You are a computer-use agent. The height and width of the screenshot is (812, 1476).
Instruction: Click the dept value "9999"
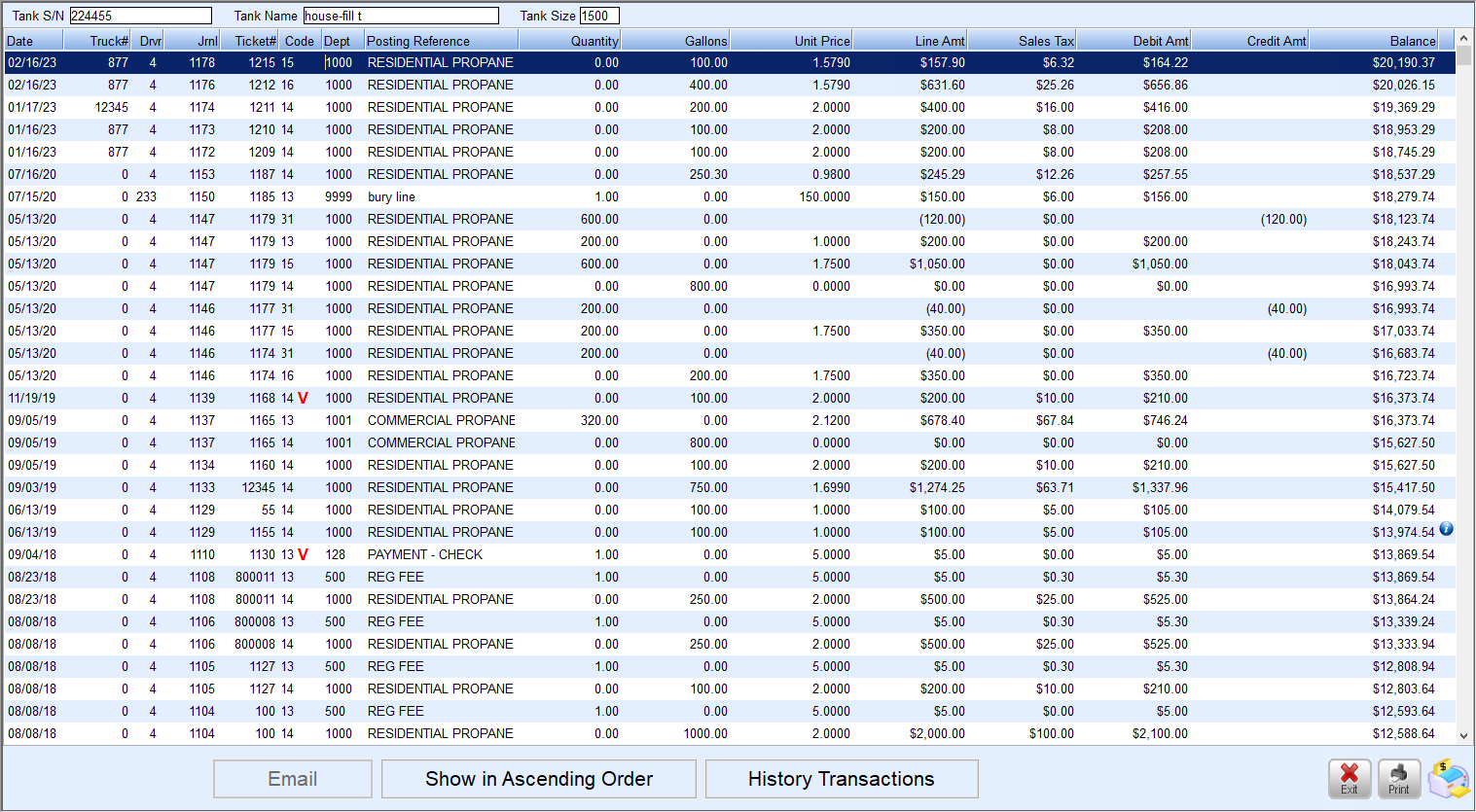coord(339,196)
